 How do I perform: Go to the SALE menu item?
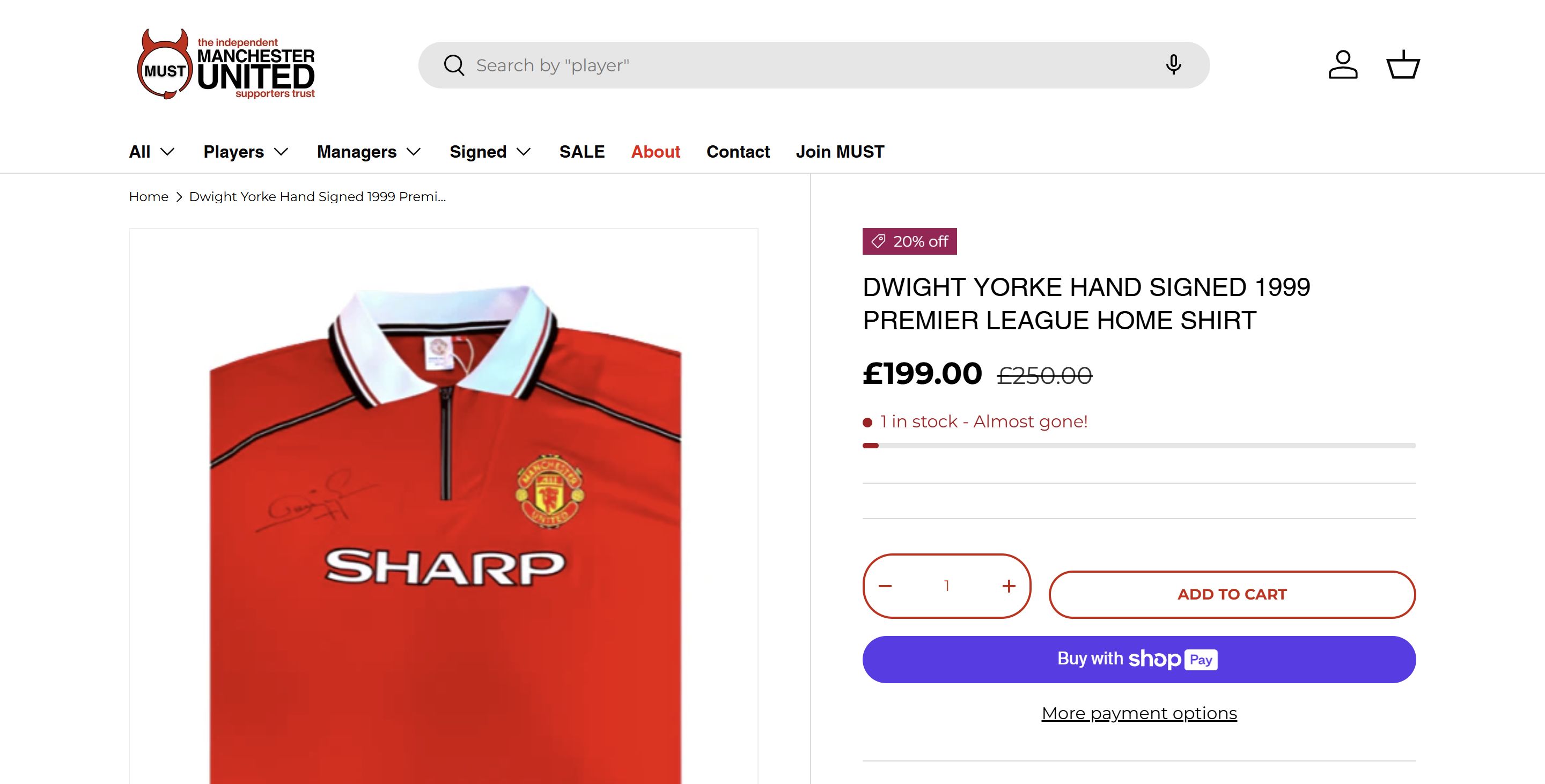(582, 152)
